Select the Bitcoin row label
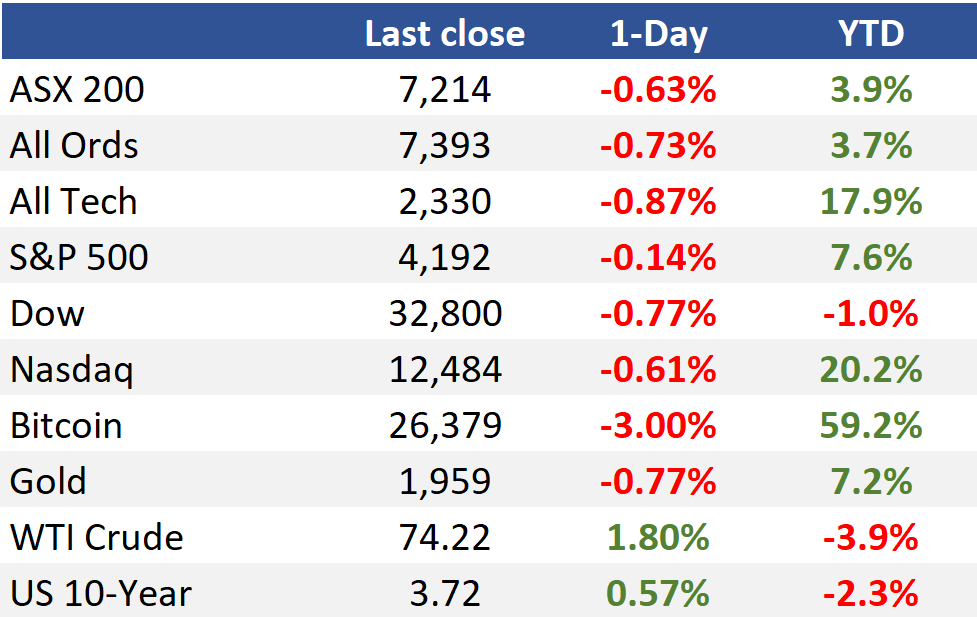Image resolution: width=977 pixels, height=617 pixels. 66,426
